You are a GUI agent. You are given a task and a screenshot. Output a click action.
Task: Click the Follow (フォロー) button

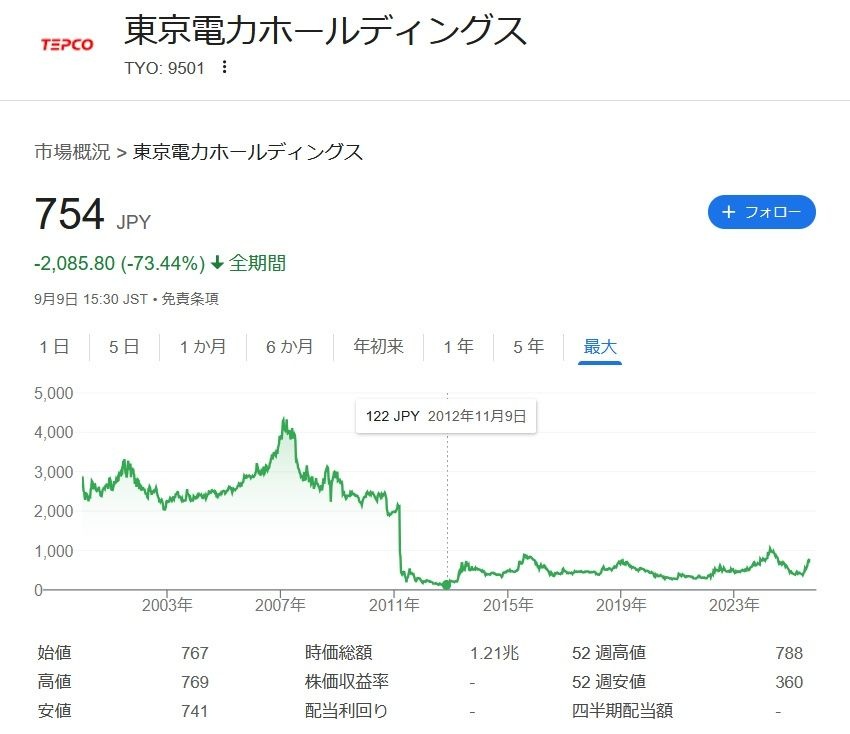(761, 212)
